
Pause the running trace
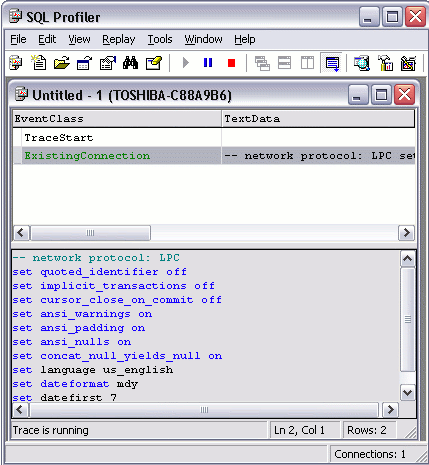tap(208, 63)
